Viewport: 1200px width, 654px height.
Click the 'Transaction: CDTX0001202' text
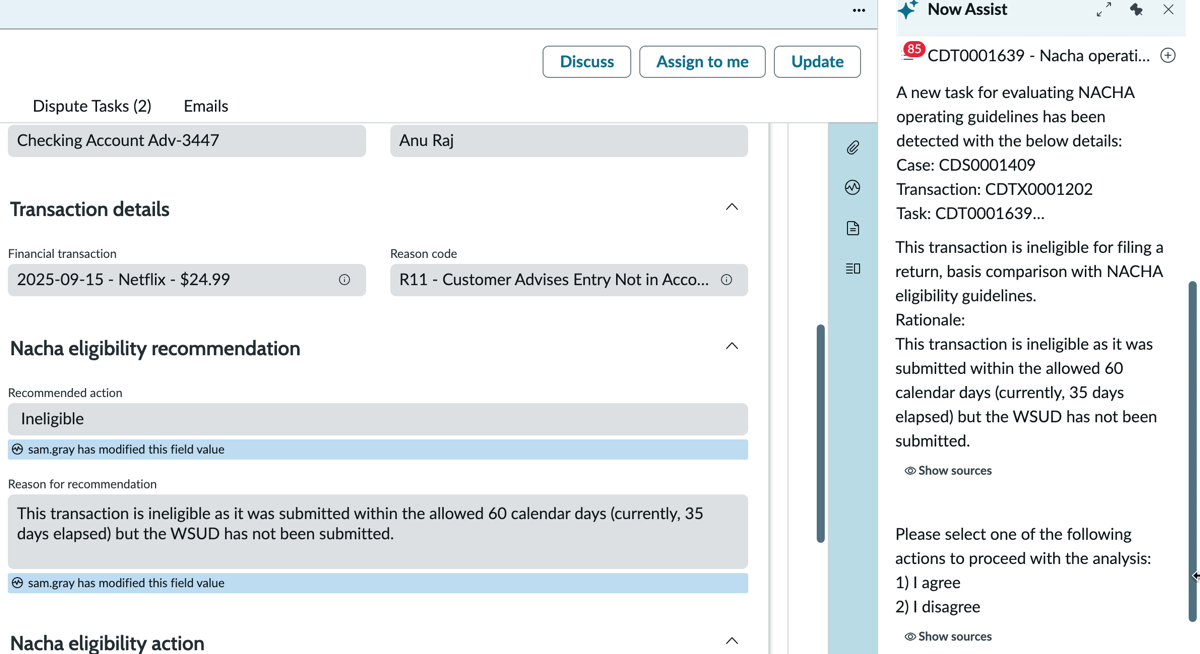994,189
